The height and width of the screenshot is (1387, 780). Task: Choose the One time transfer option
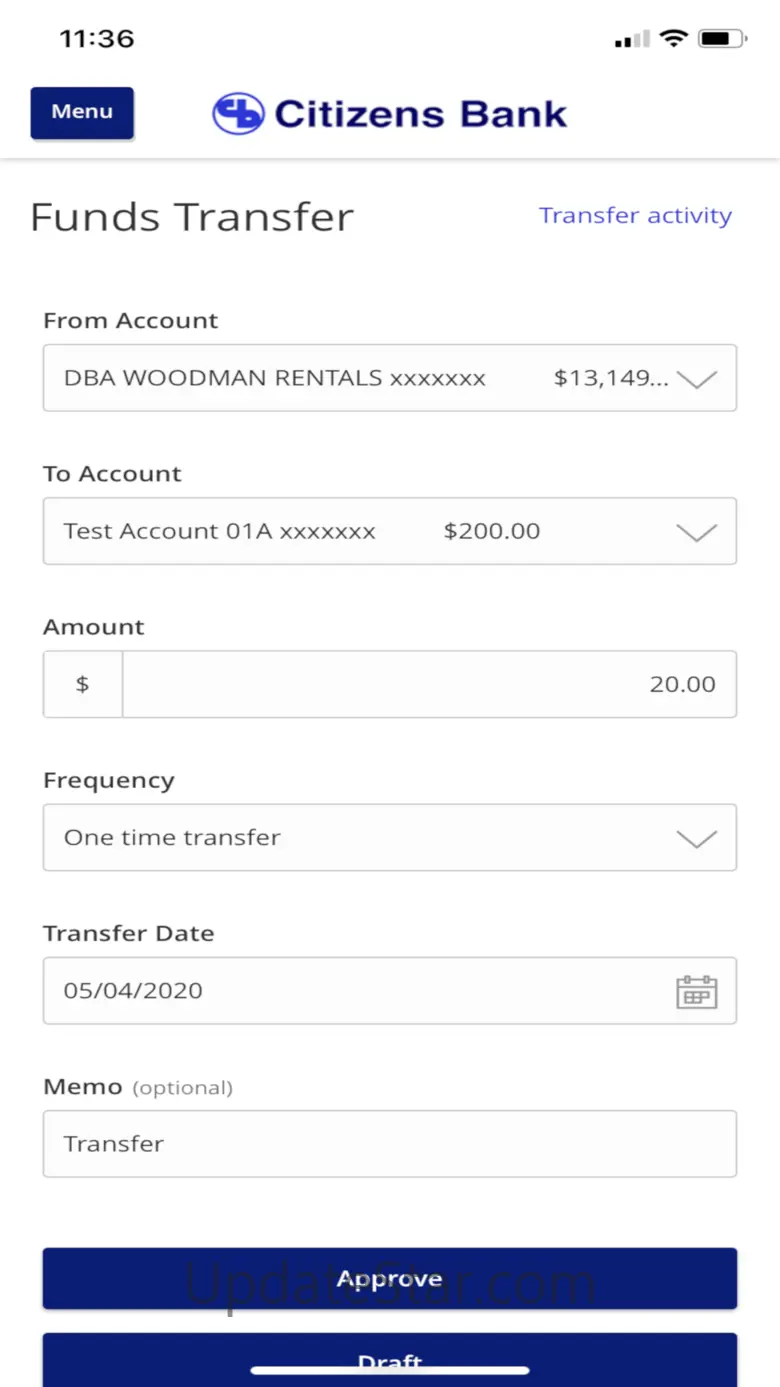(x=173, y=838)
